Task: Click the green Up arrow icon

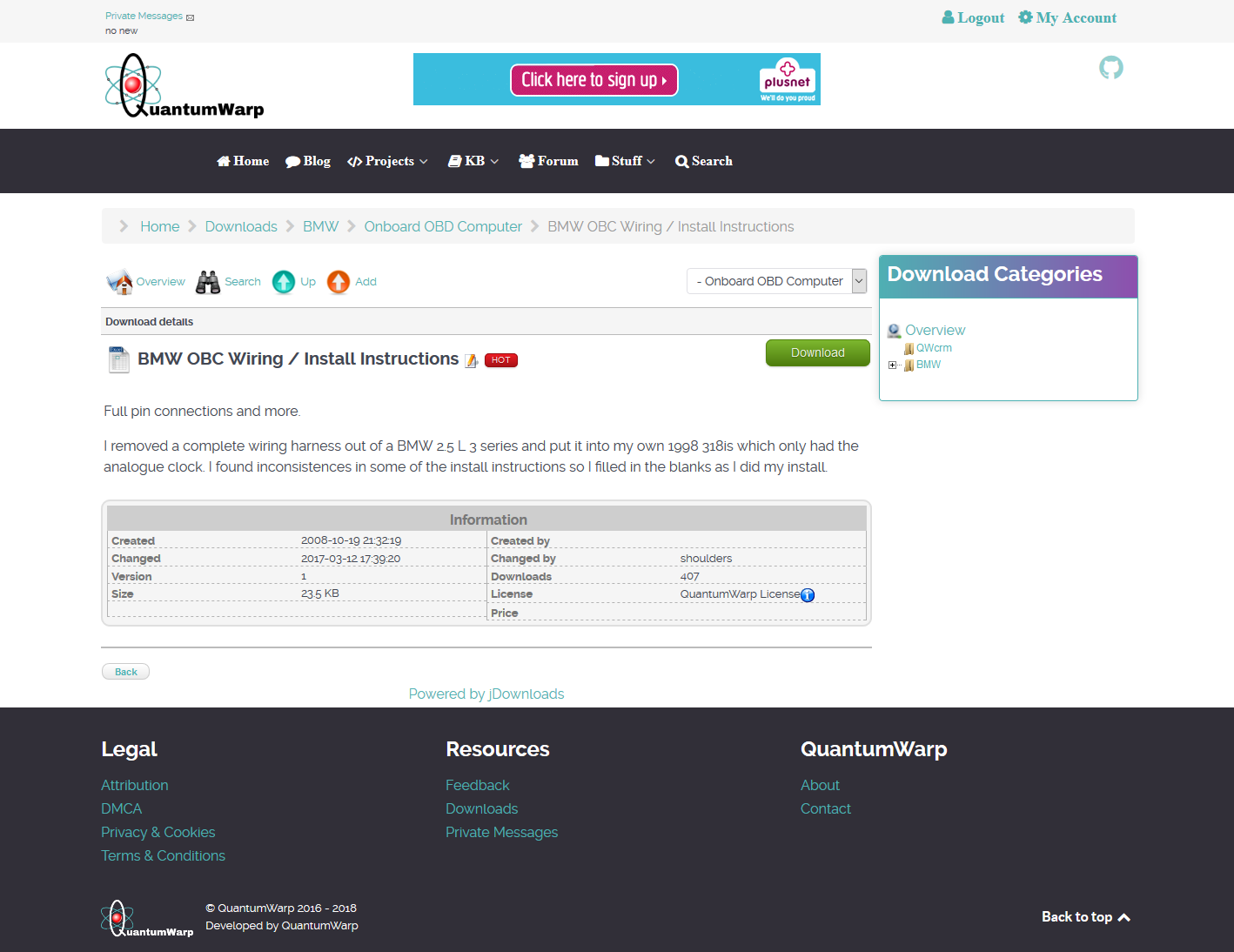Action: [284, 282]
